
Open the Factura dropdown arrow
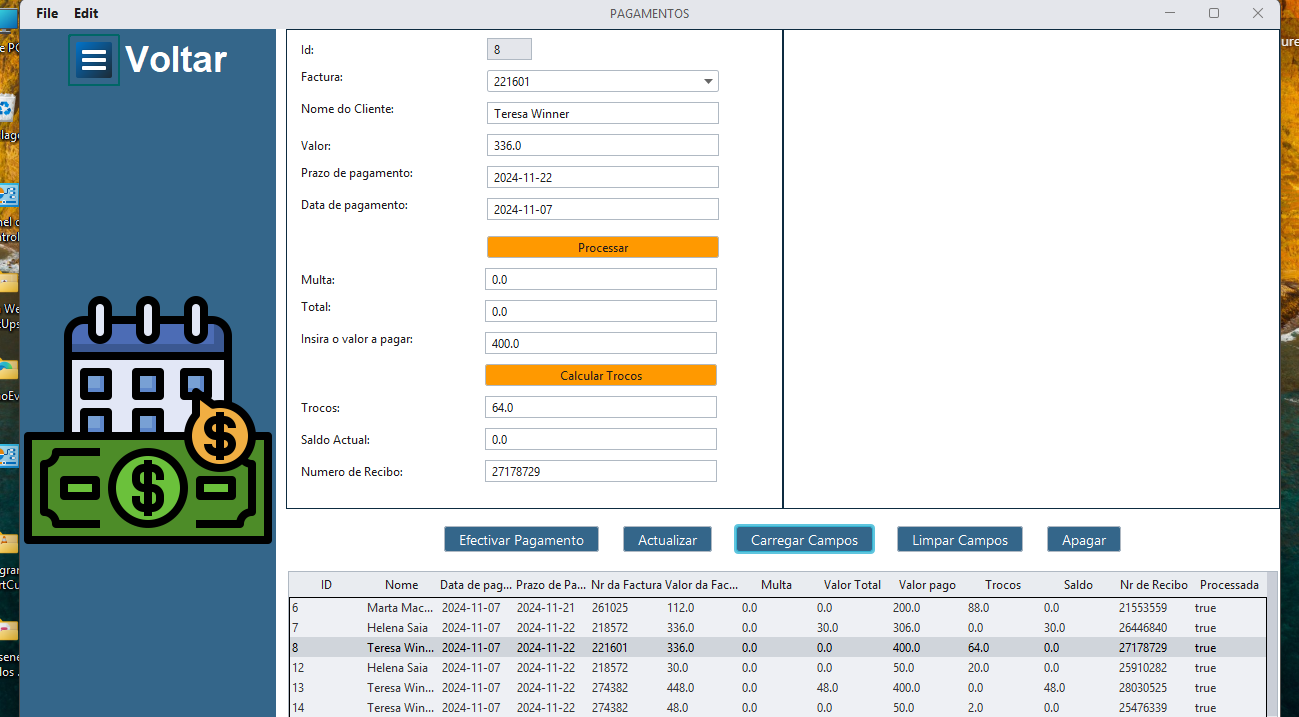coord(708,82)
